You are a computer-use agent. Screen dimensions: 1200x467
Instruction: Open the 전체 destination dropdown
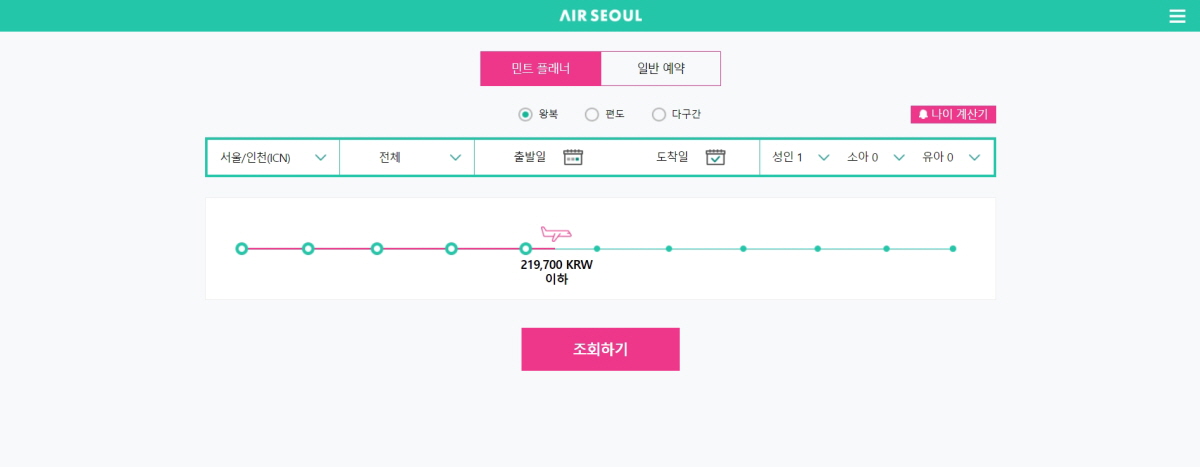pos(407,157)
